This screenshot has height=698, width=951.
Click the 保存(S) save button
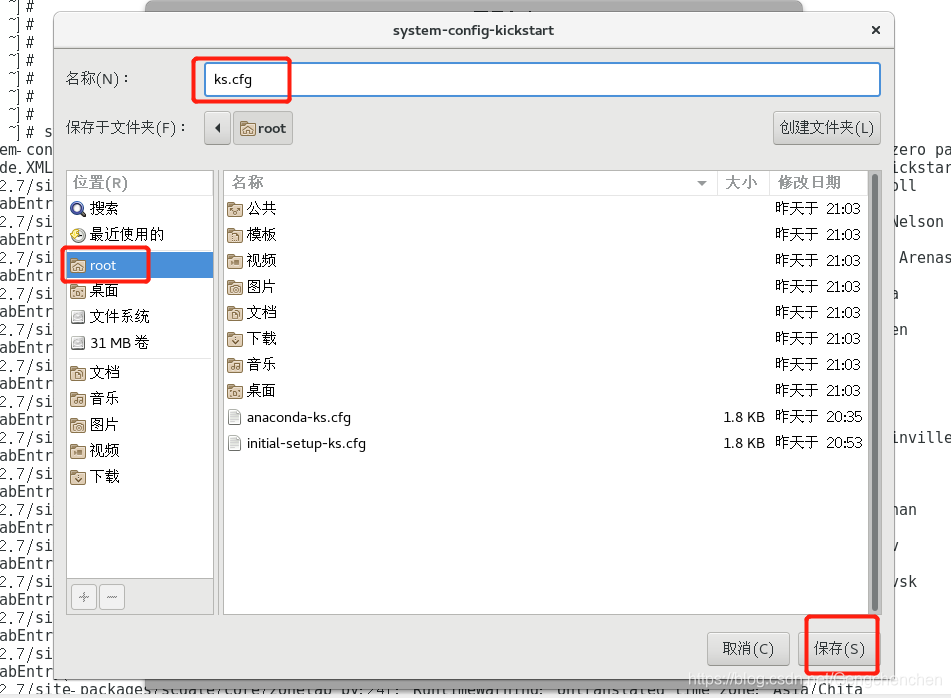click(x=839, y=649)
